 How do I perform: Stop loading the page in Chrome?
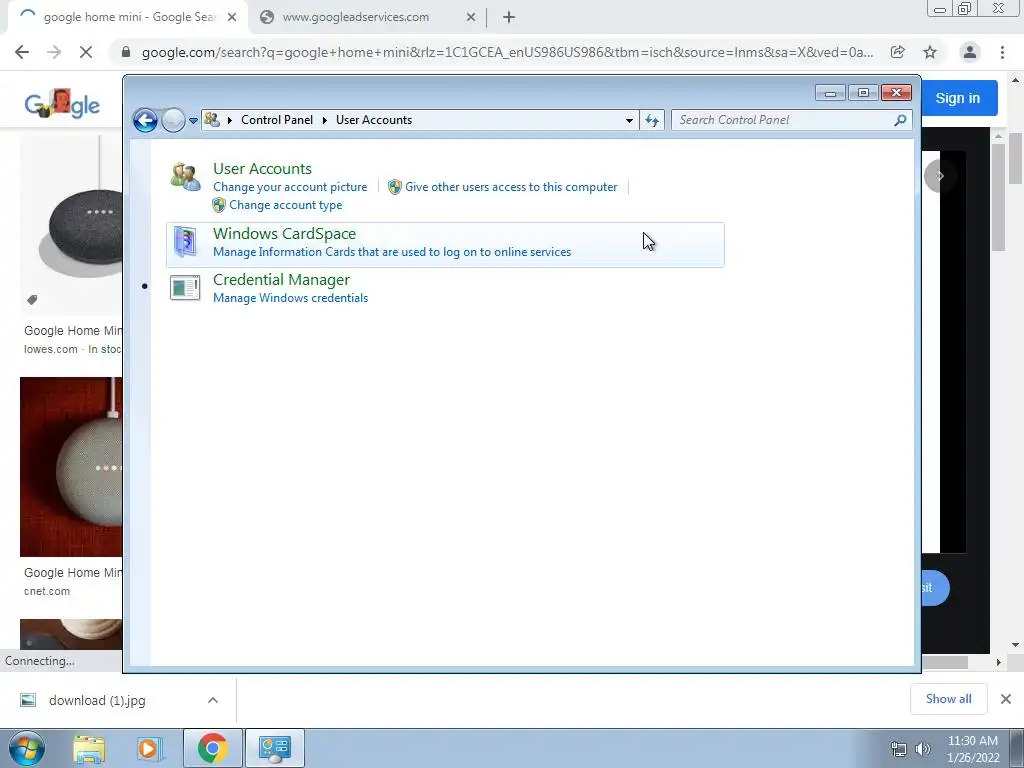click(86, 52)
